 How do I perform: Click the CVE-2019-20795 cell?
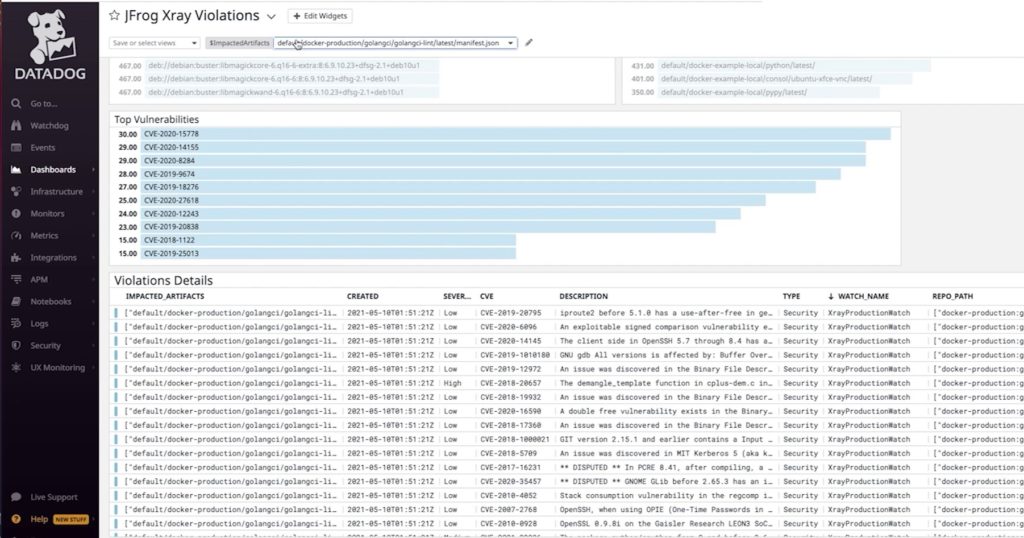coord(511,313)
